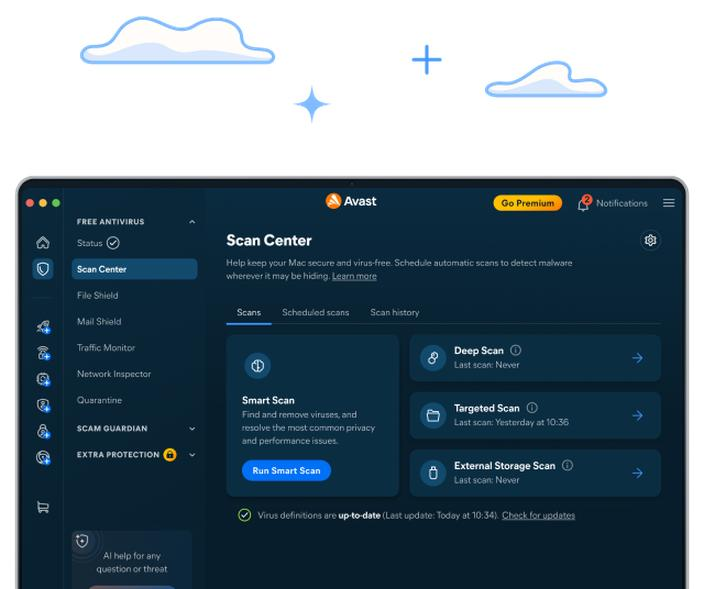
Task: Open the AI help for any question card
Action: 132,559
